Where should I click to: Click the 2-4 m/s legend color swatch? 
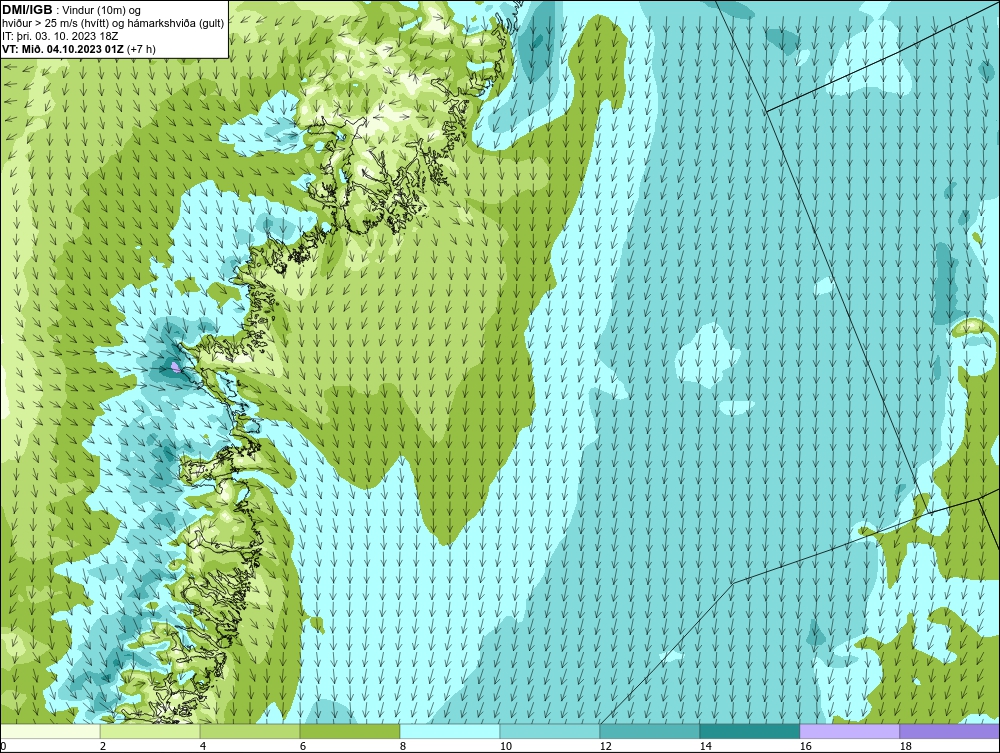pyautogui.click(x=150, y=731)
